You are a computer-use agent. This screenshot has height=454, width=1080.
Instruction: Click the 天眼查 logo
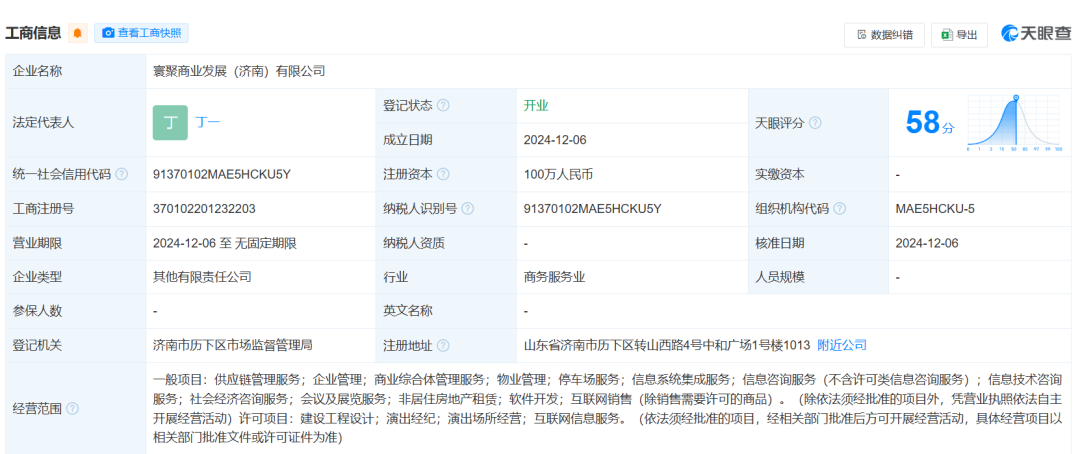1037,33
